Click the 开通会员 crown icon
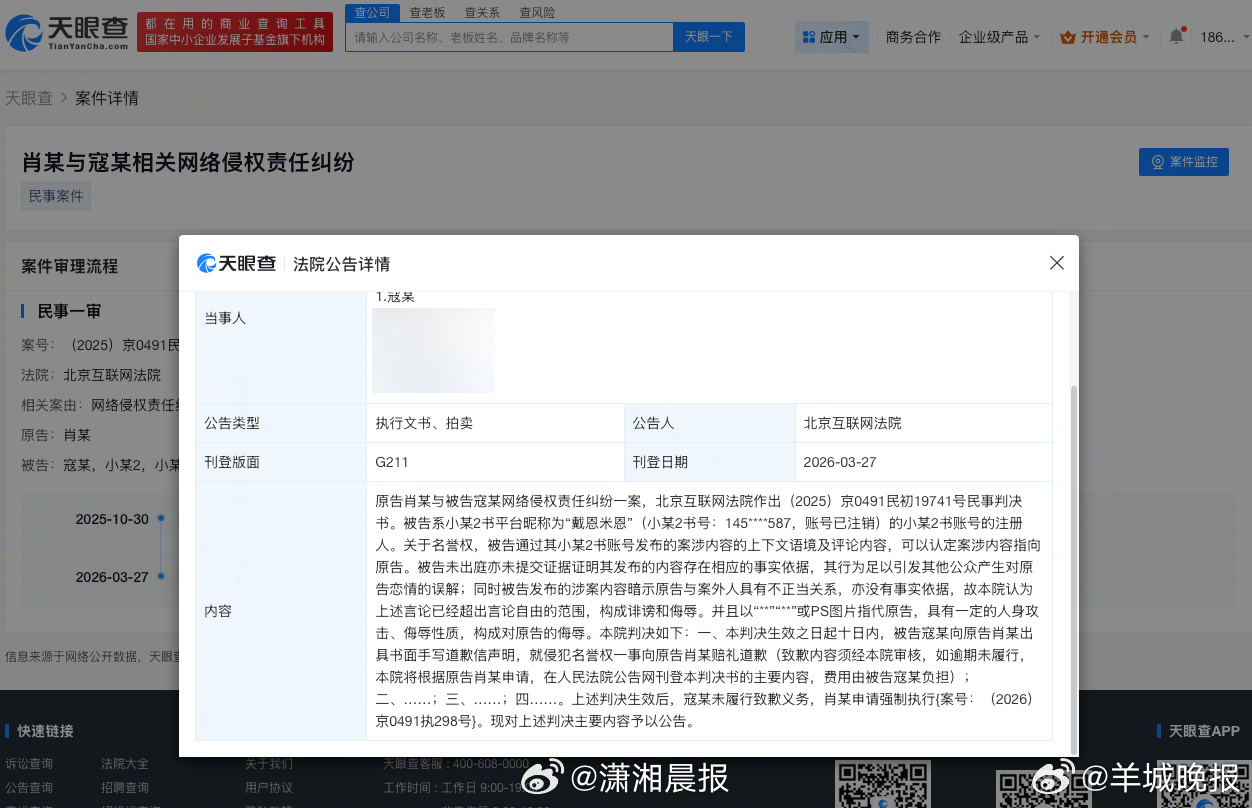This screenshot has height=808, width=1252. (x=1067, y=37)
